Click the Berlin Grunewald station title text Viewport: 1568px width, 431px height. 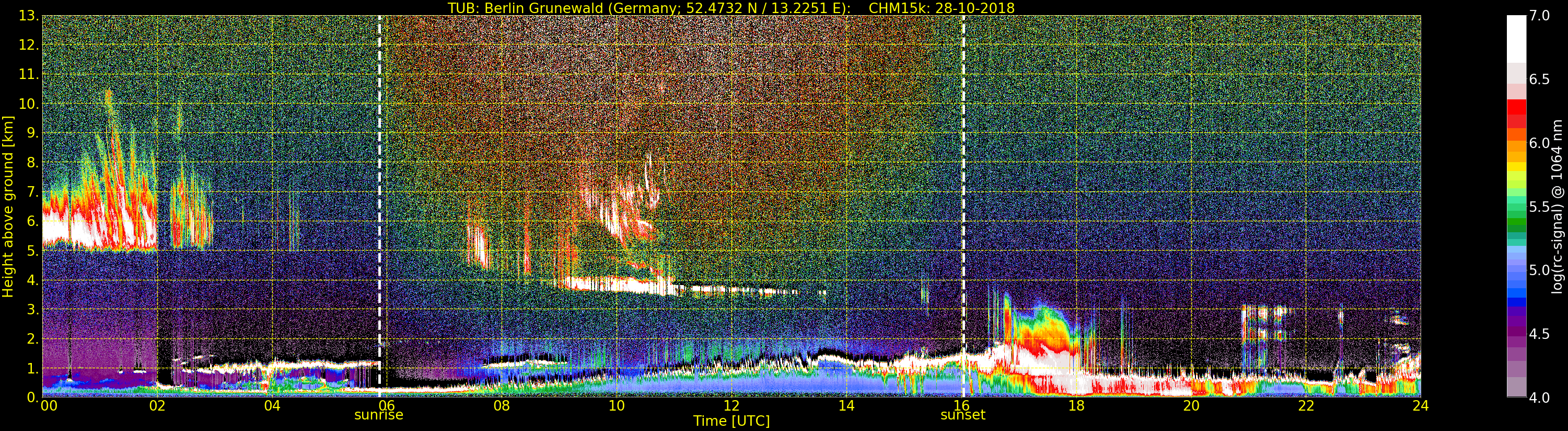coord(649,8)
